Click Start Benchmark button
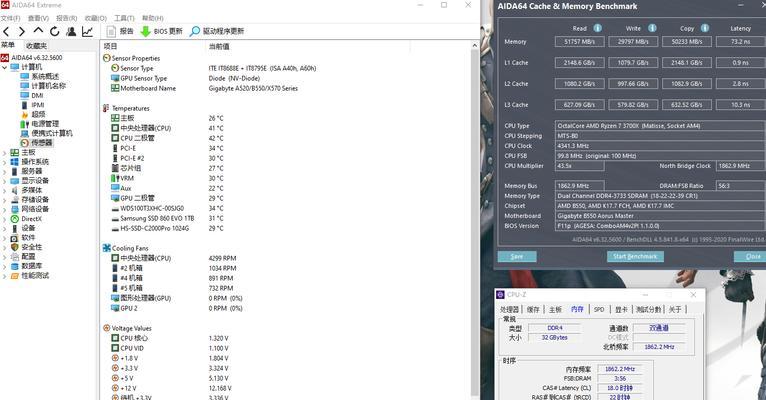Image resolution: width=766 pixels, height=400 pixels. tap(635, 256)
